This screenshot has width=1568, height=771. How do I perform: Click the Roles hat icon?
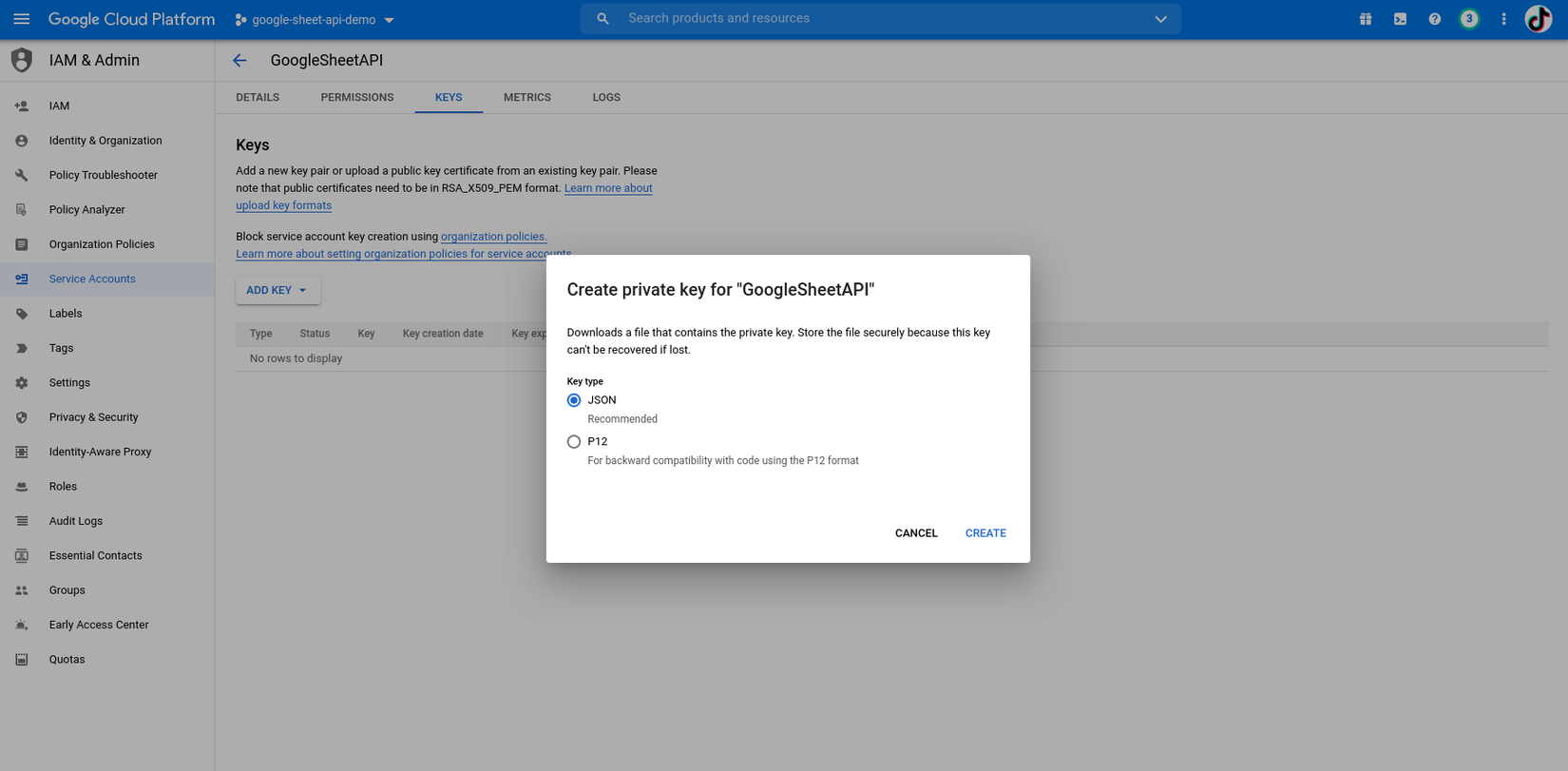[22, 487]
